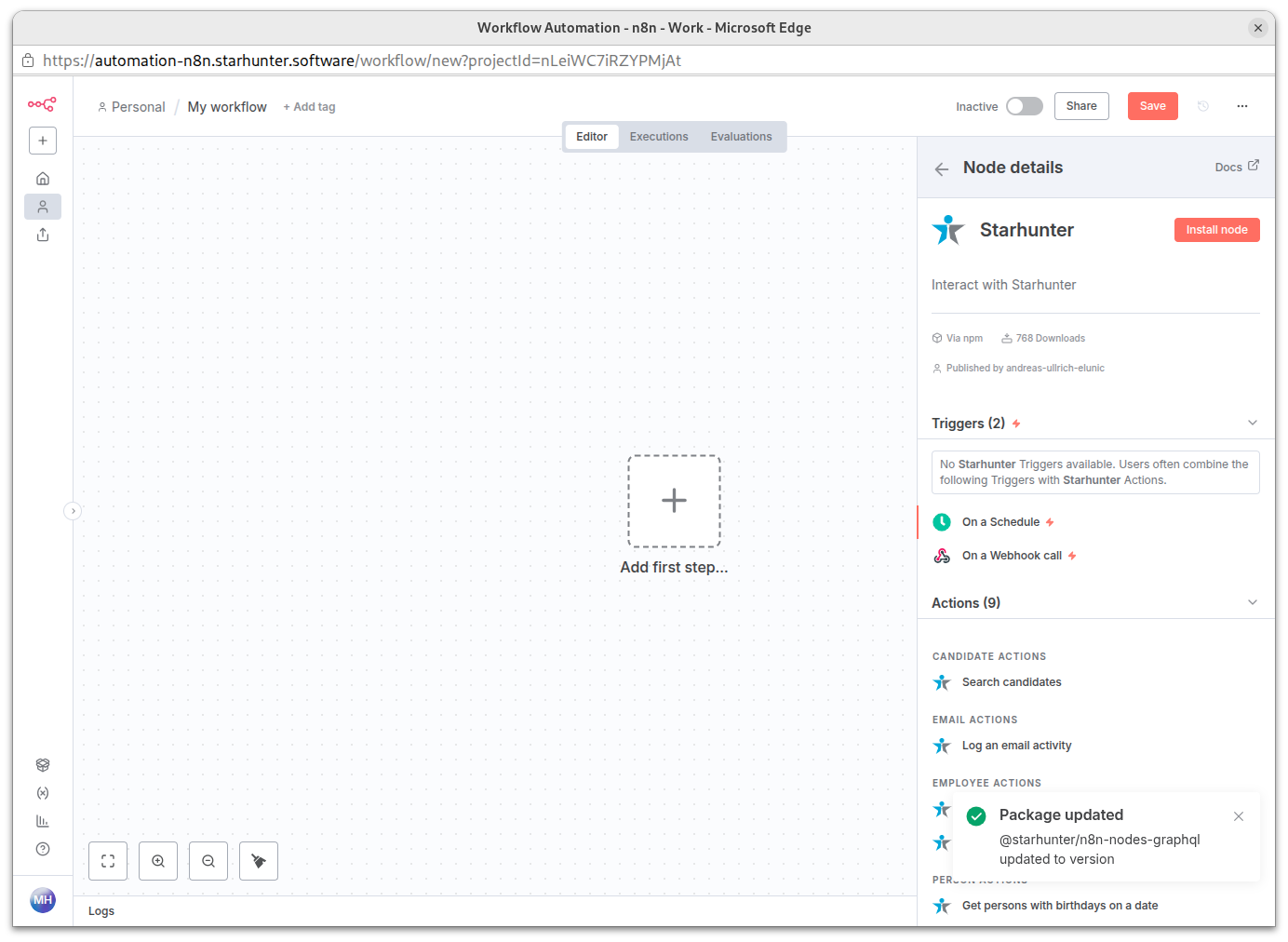Open the Insights chart icon
The image size is (1288, 942).
[43, 821]
